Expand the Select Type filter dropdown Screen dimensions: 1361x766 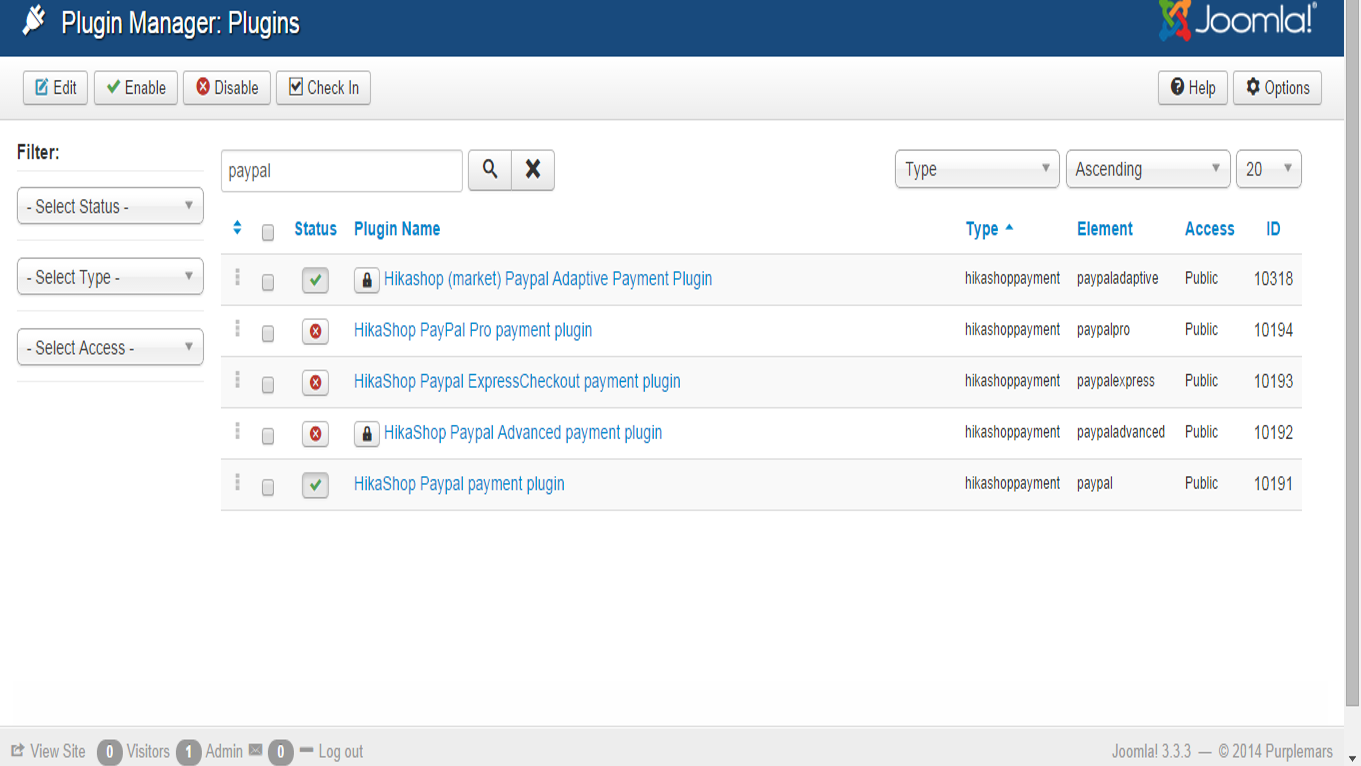tap(110, 277)
